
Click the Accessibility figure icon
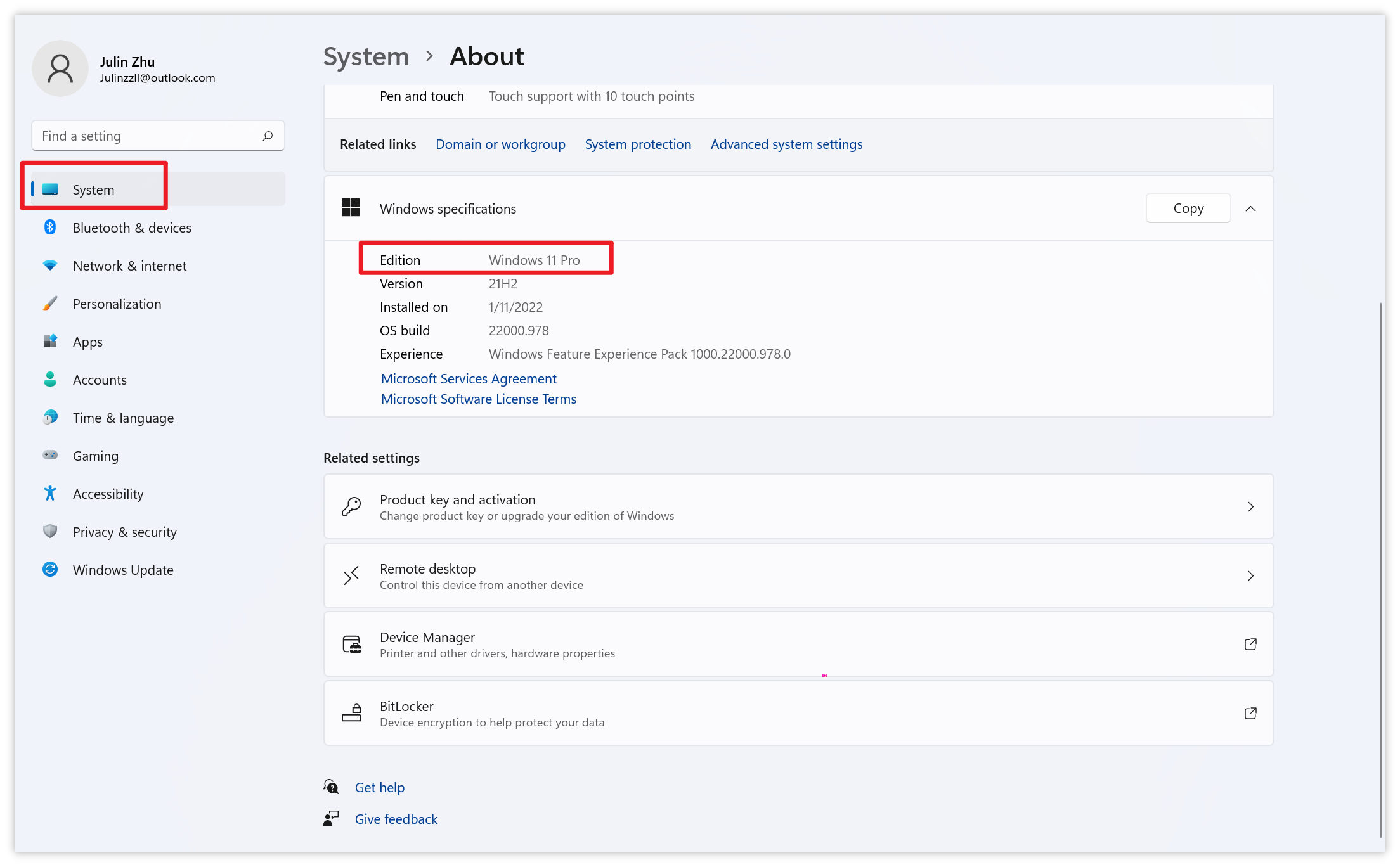click(50, 493)
